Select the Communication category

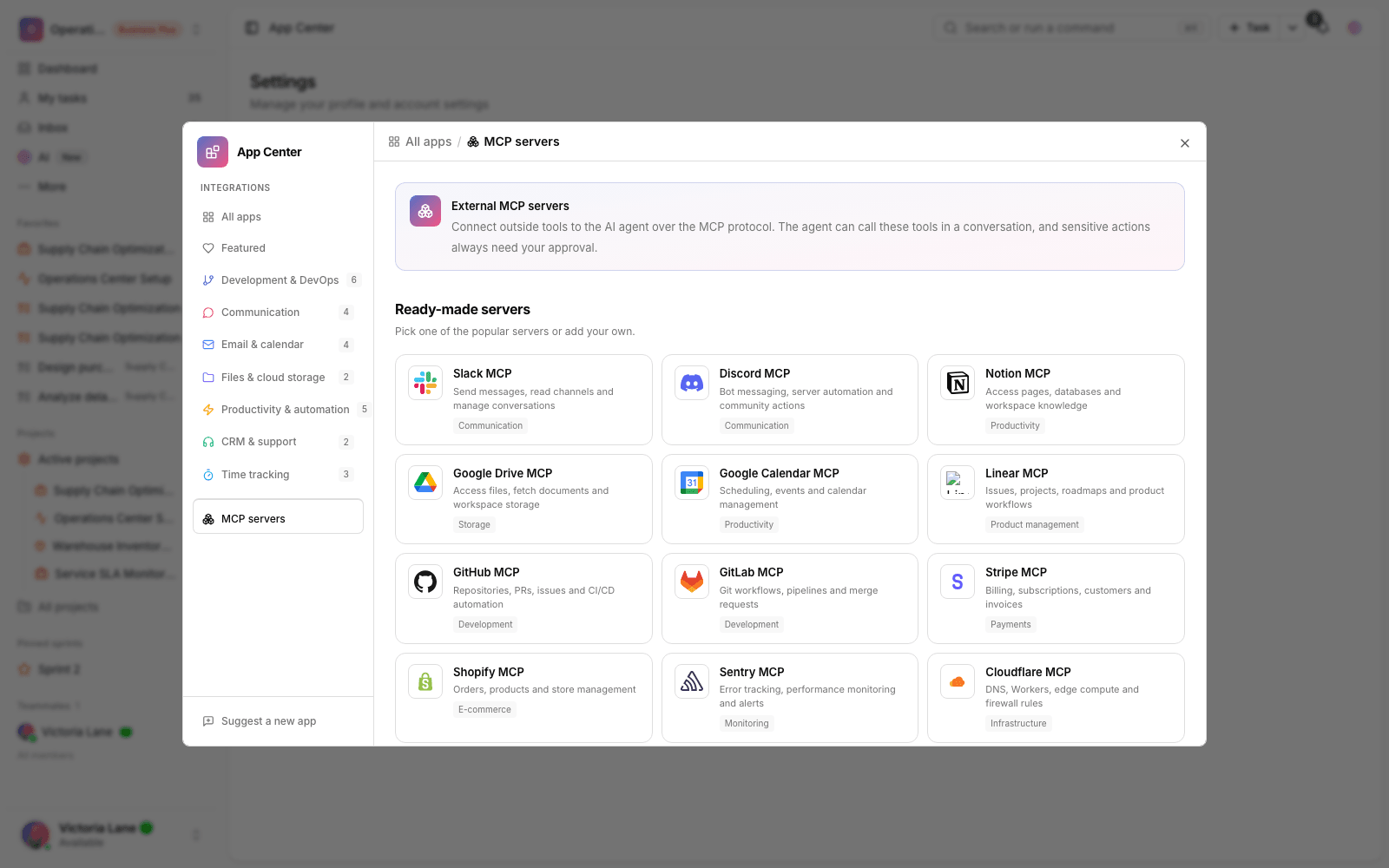coord(278,312)
